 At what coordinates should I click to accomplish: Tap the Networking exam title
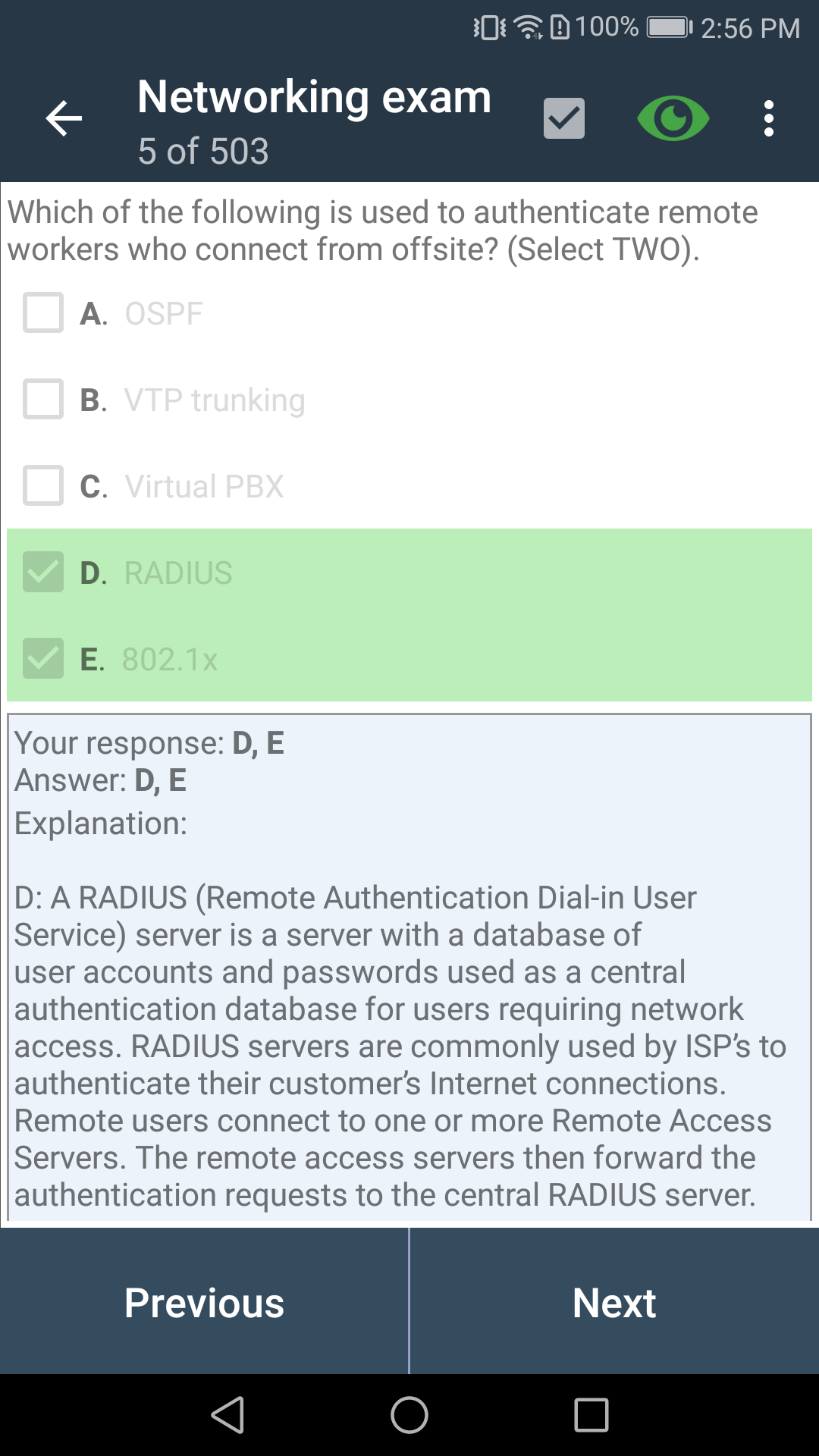[x=315, y=98]
